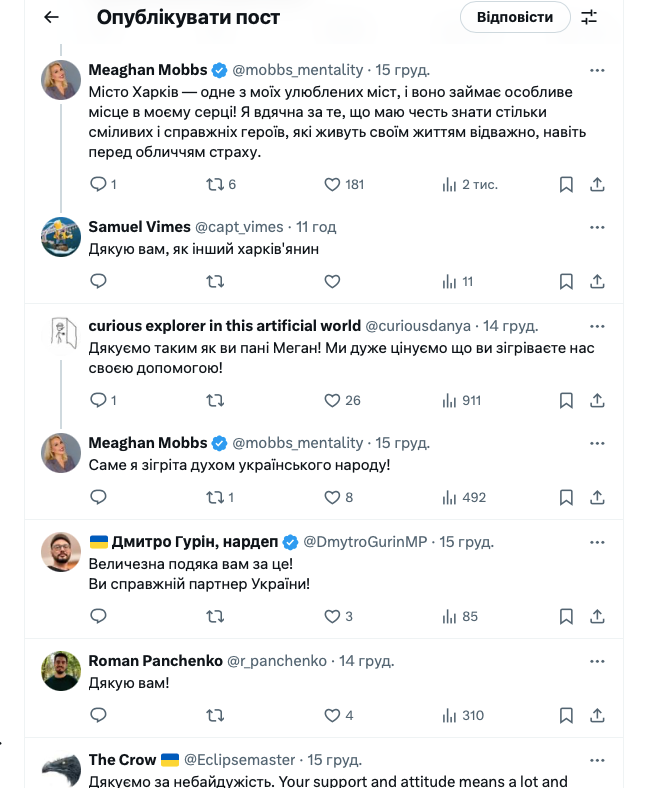Share Roman Panchenko's reply
645x788 pixels.
click(x=597, y=715)
